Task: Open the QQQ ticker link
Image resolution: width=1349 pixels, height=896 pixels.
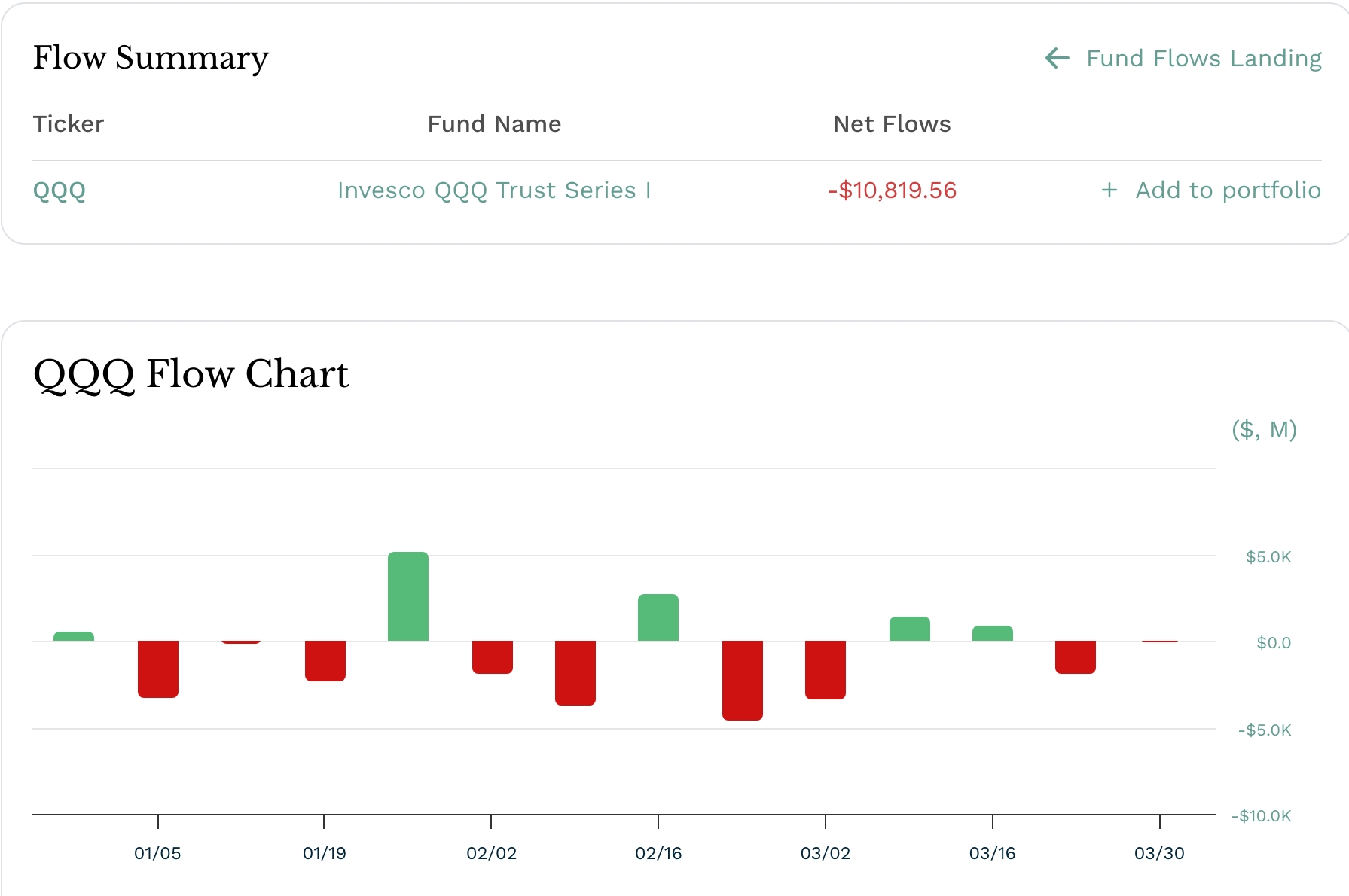Action: point(59,190)
